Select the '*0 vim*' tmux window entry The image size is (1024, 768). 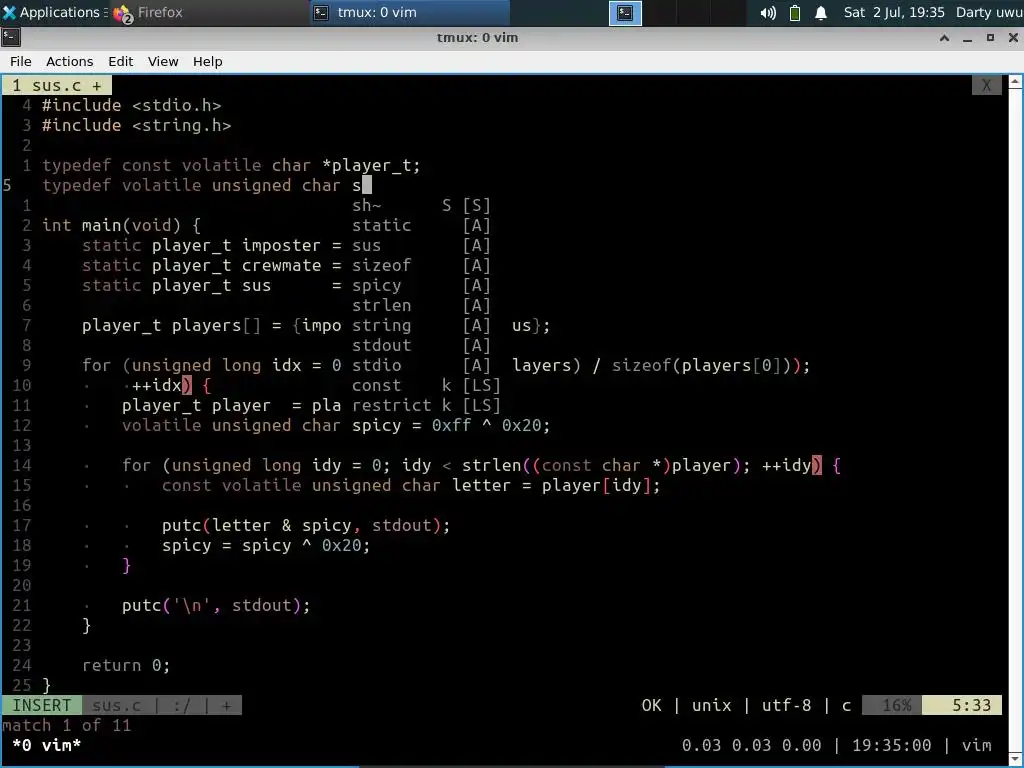click(x=46, y=745)
